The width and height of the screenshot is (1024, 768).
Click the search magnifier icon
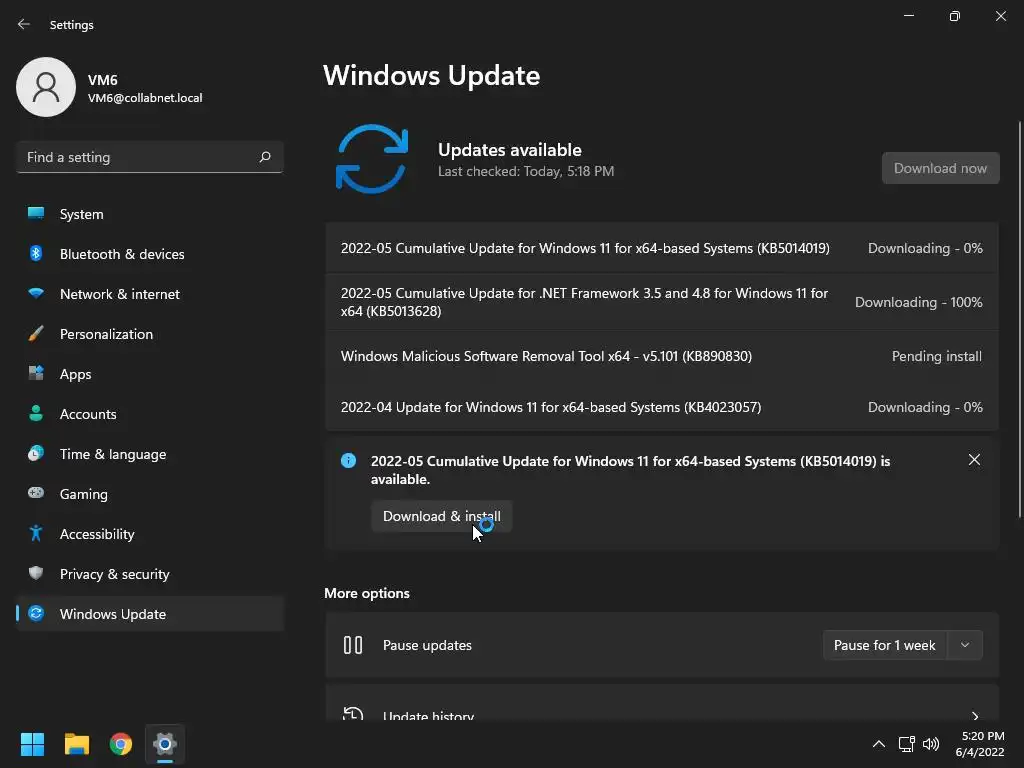[x=264, y=157]
